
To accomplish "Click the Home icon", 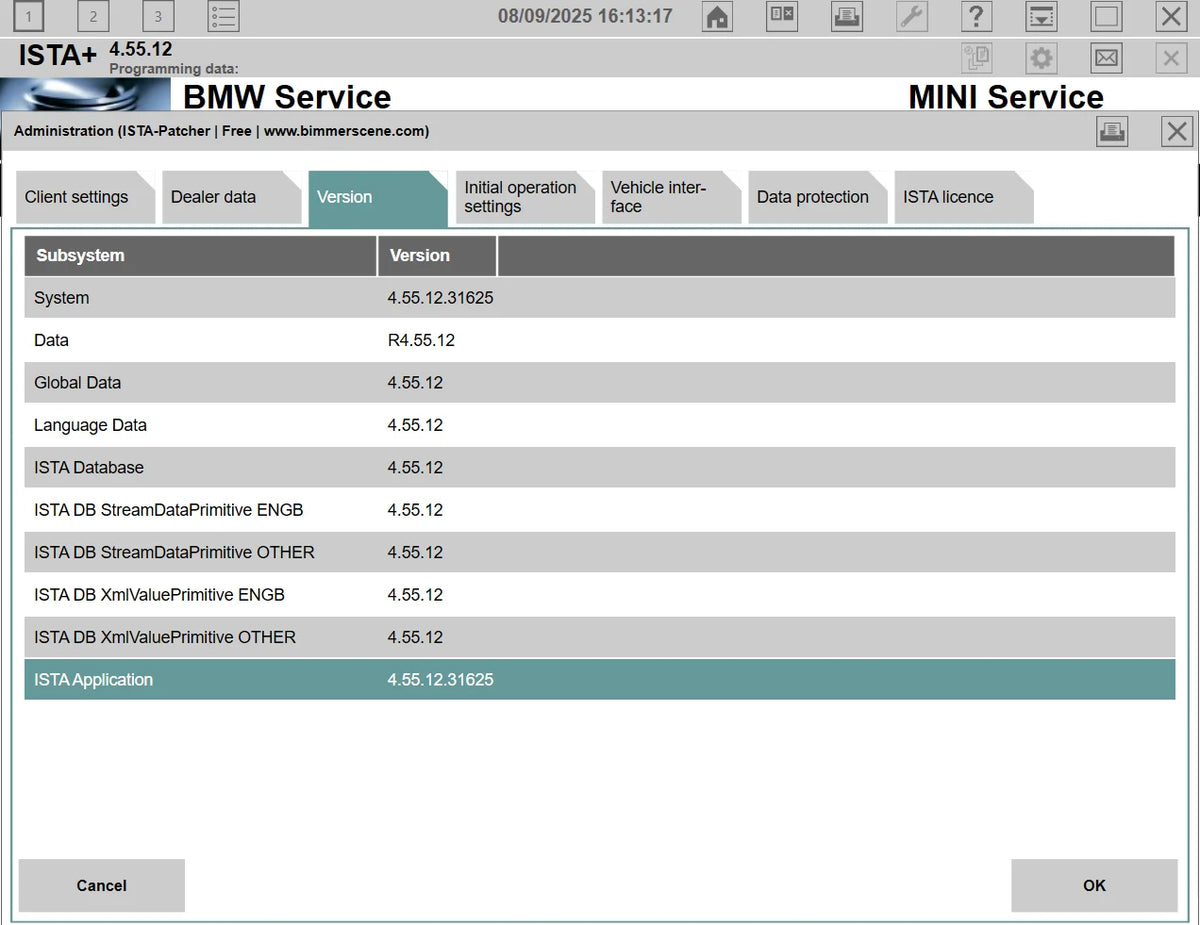I will [x=717, y=16].
